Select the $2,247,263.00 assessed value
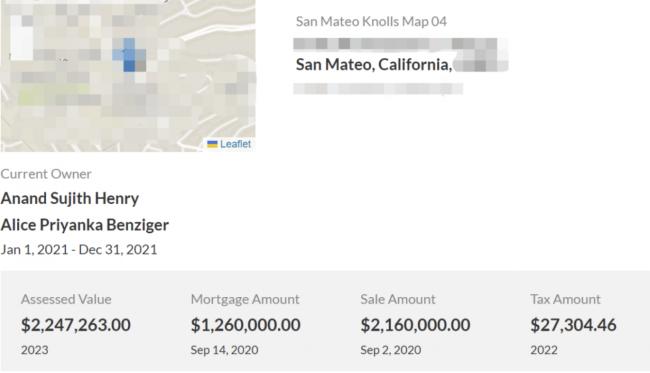650x373 pixels. pyautogui.click(x=76, y=325)
